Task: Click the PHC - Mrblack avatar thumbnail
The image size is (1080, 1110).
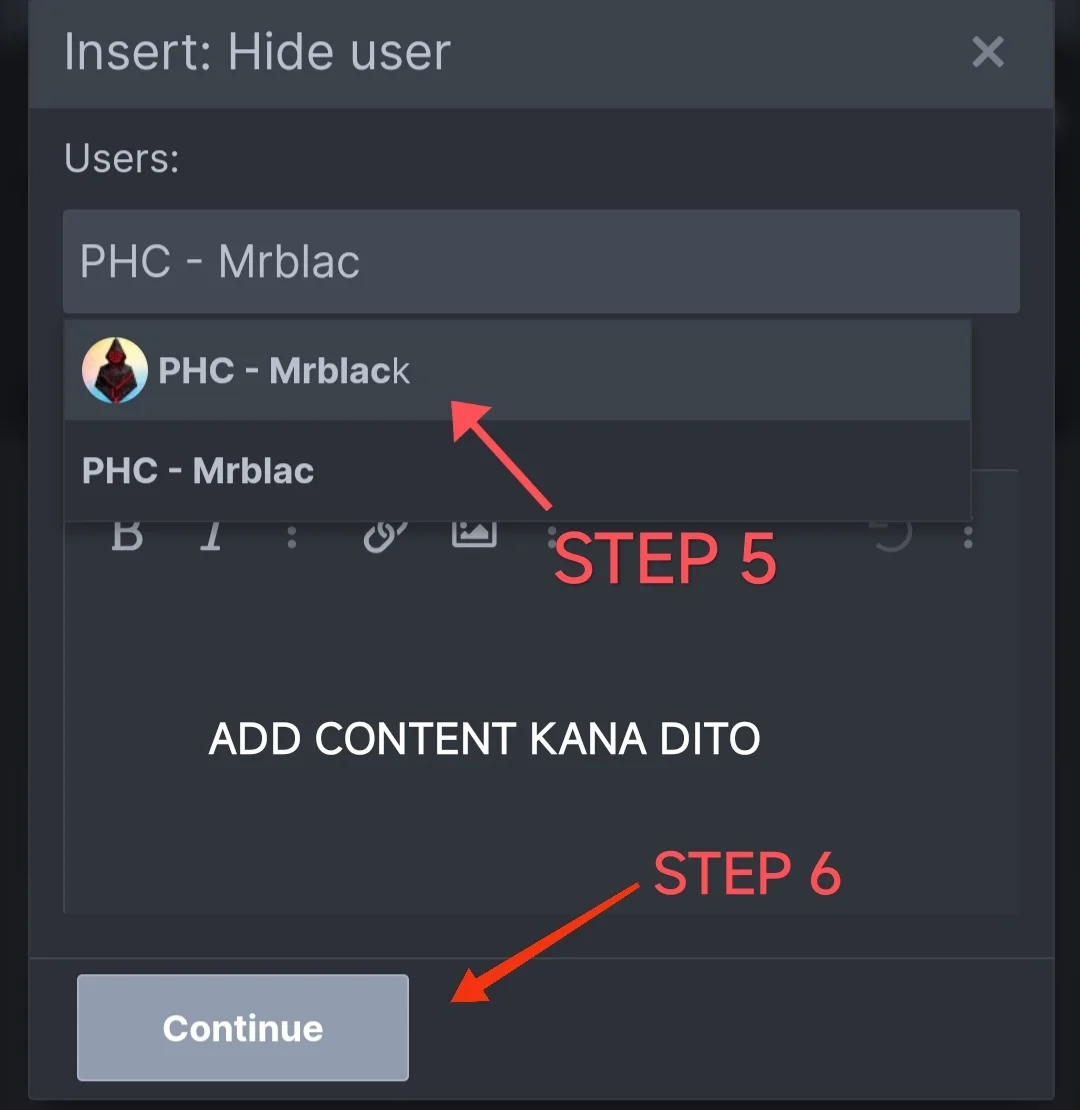Action: [115, 370]
